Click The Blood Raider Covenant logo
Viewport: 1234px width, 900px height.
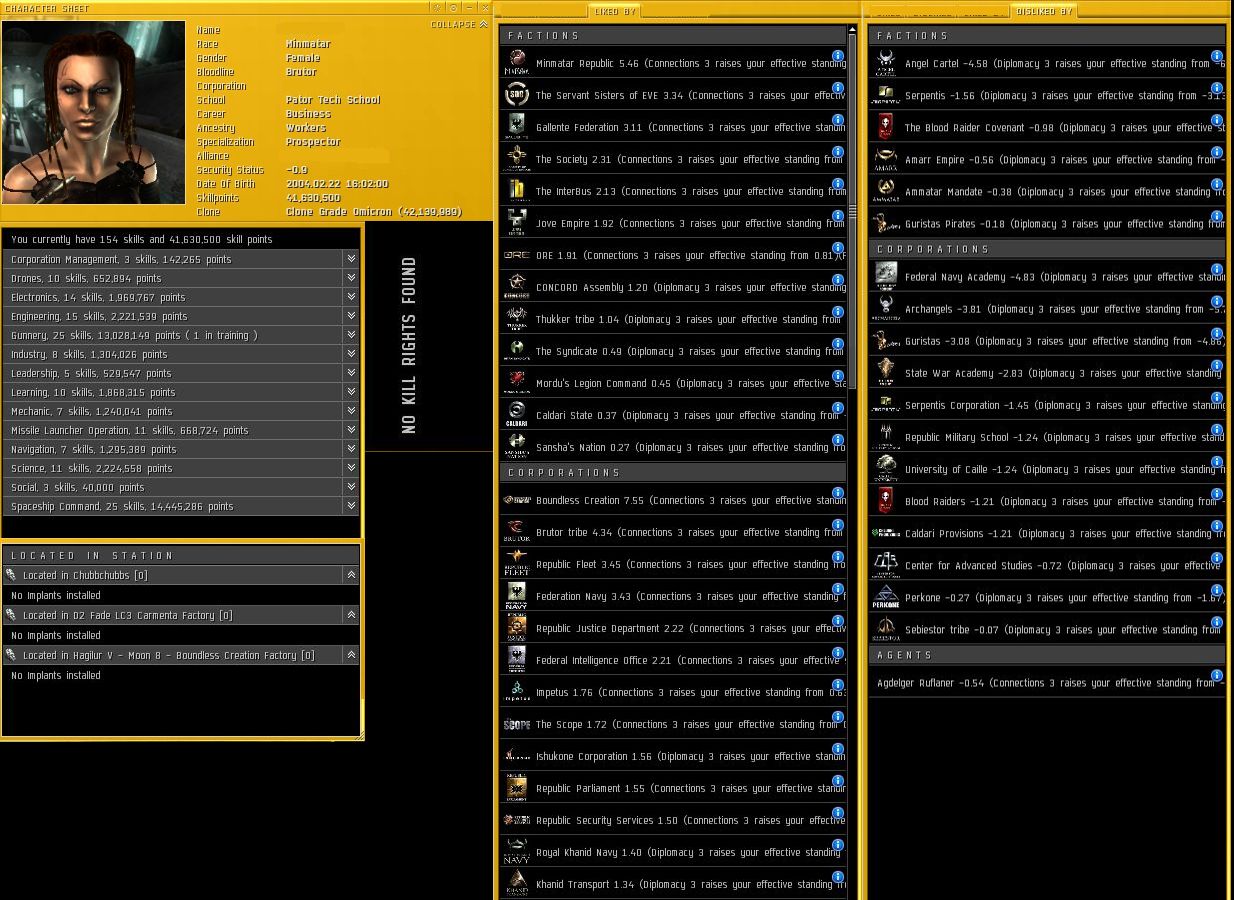click(x=885, y=127)
